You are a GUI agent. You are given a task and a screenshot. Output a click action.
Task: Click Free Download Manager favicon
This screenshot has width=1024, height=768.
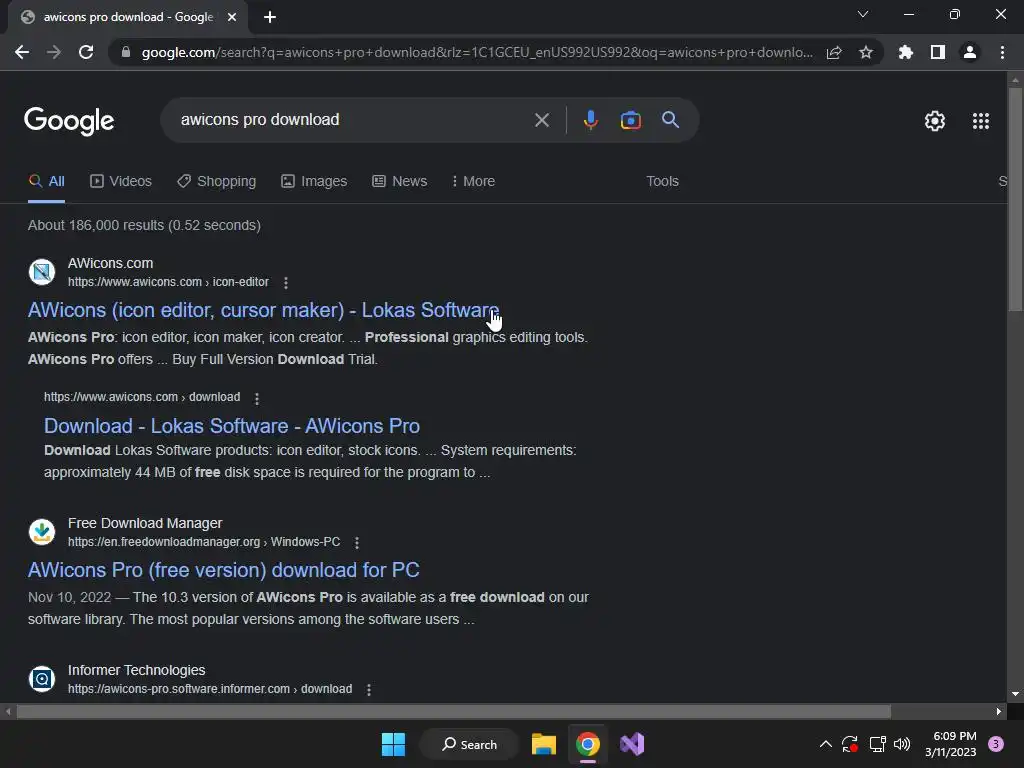(42, 532)
